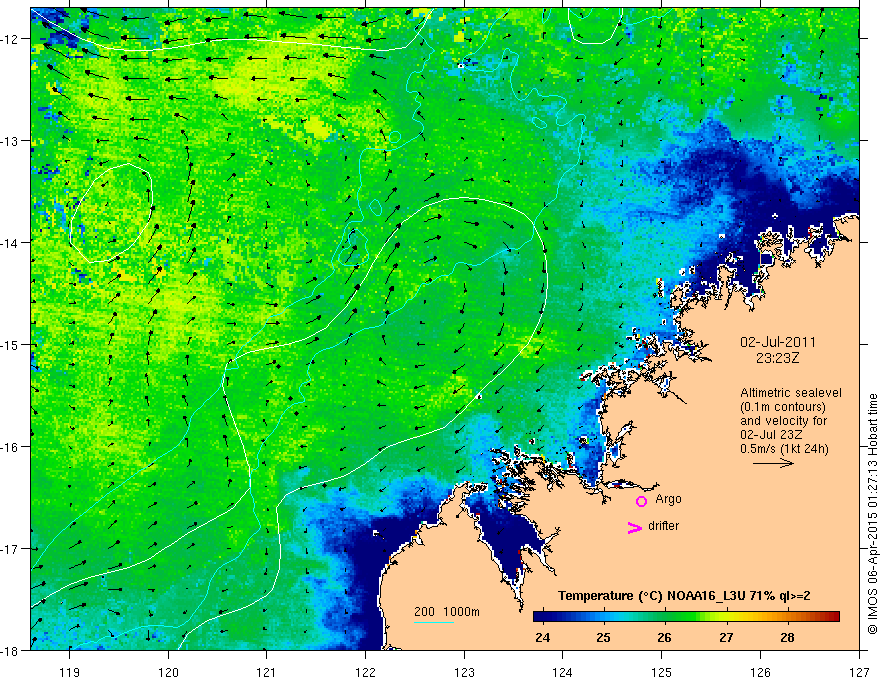The height and width of the screenshot is (680, 880).
Task: Click the latitude axis label '-14'
Action: pyautogui.click(x=10, y=243)
